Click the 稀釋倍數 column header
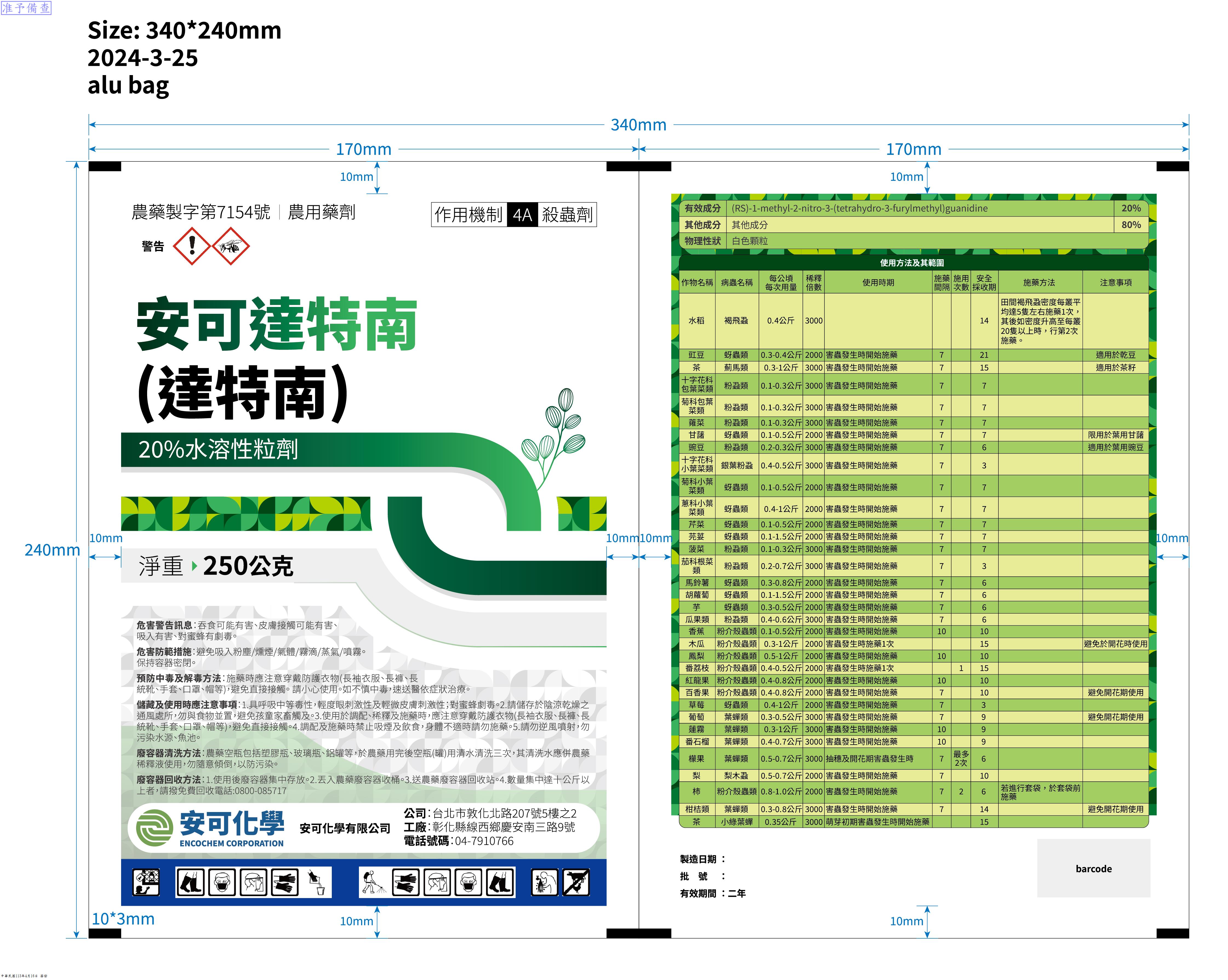Viewport: 1228px width, 980px height. [813, 283]
